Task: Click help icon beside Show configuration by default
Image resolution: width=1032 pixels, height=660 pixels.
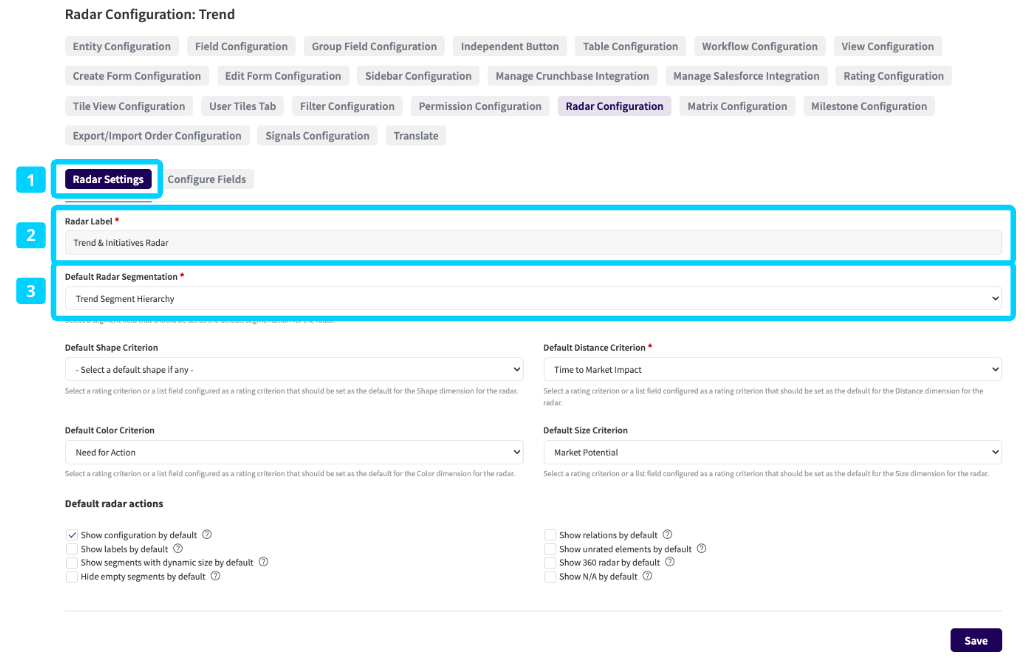Action: 207,535
